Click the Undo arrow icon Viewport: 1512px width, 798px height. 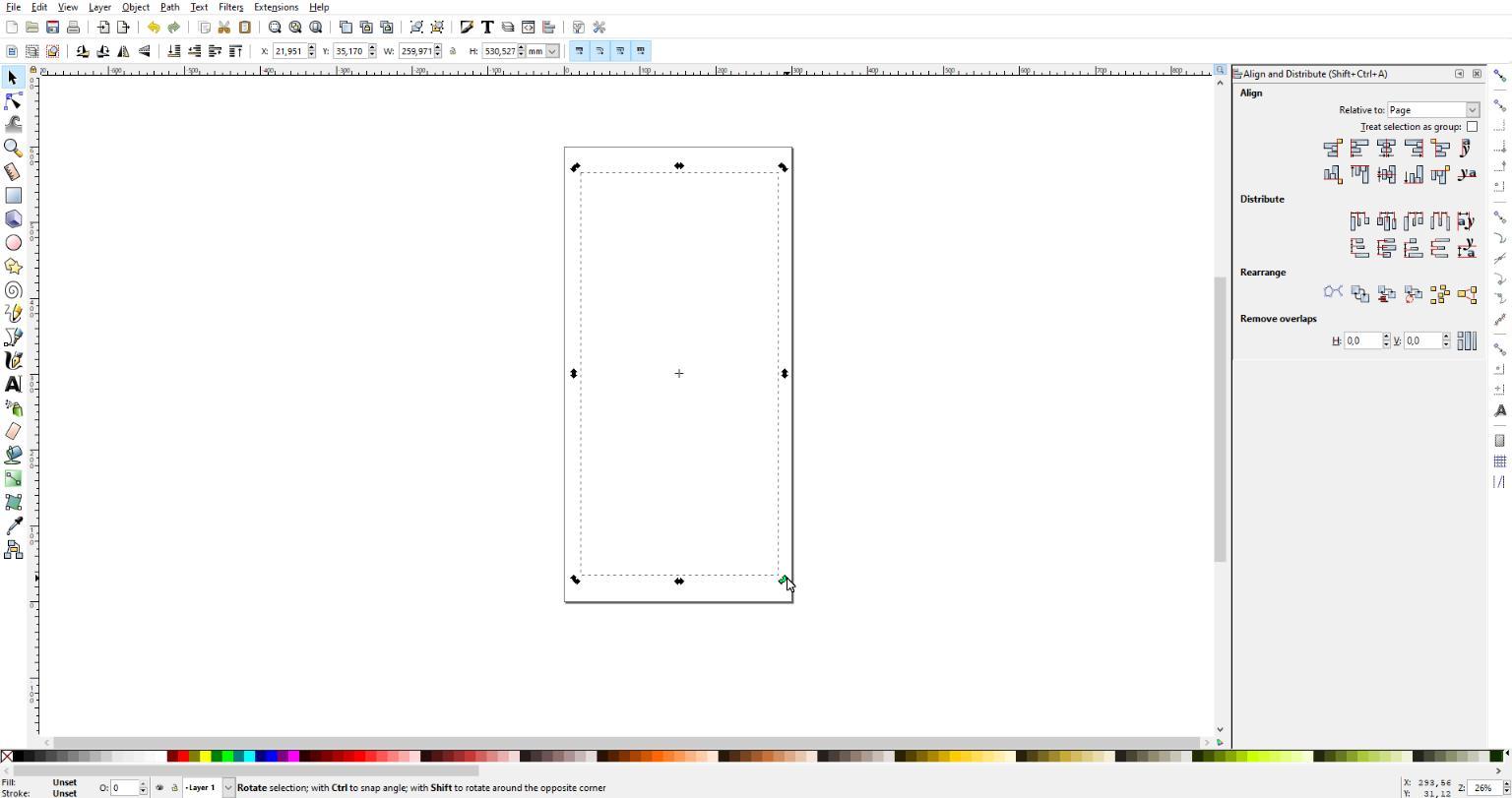(154, 28)
